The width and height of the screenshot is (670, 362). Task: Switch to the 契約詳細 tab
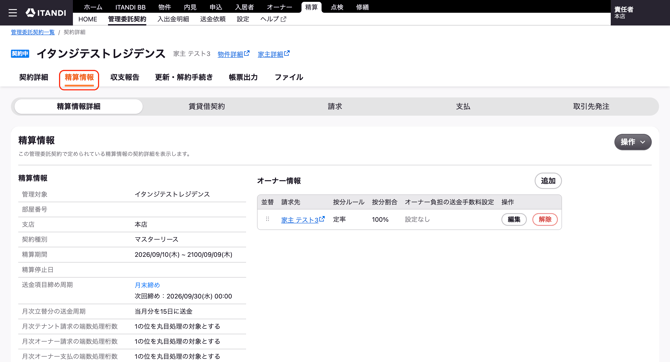(33, 77)
